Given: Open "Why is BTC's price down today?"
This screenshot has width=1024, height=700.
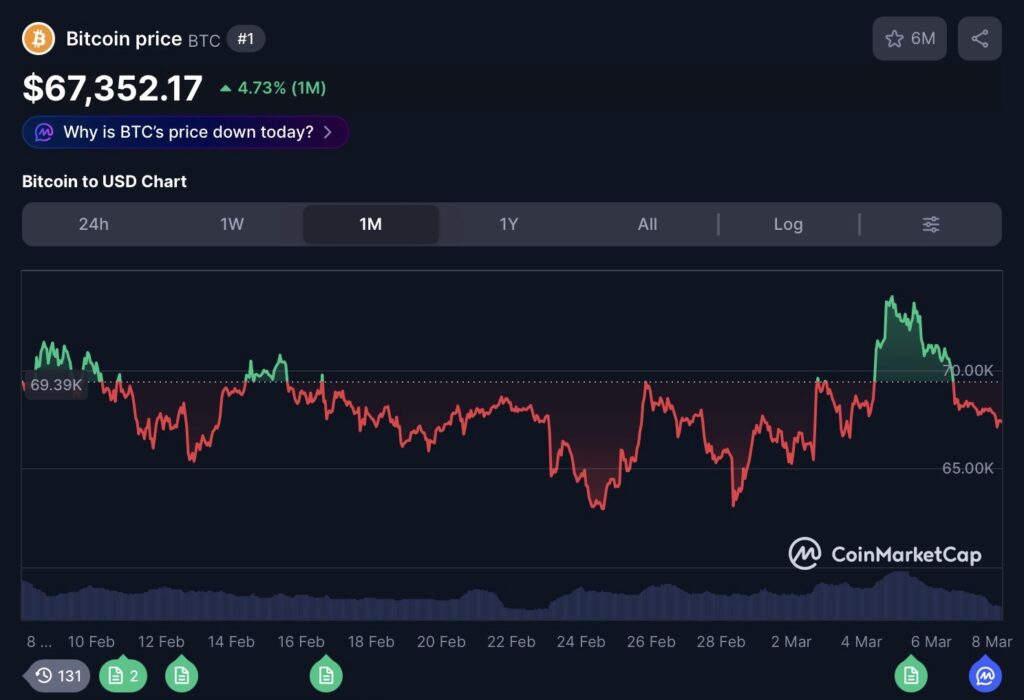Looking at the screenshot, I should [188, 132].
